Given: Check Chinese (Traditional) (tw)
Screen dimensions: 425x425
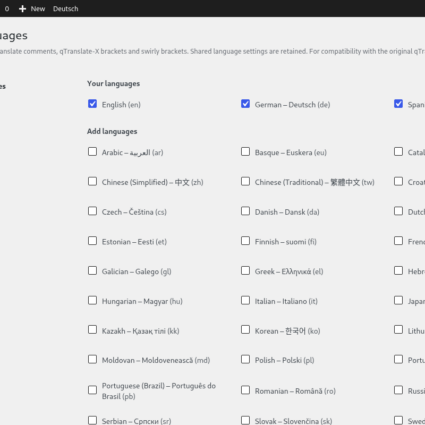Looking at the screenshot, I should 245,181.
